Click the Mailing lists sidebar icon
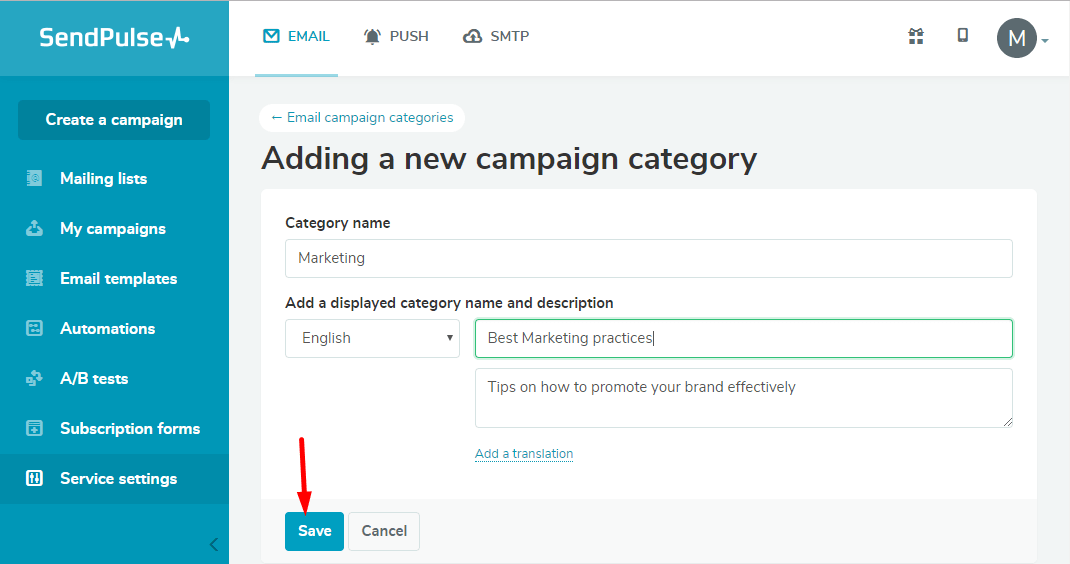The height and width of the screenshot is (564, 1070). tap(34, 178)
